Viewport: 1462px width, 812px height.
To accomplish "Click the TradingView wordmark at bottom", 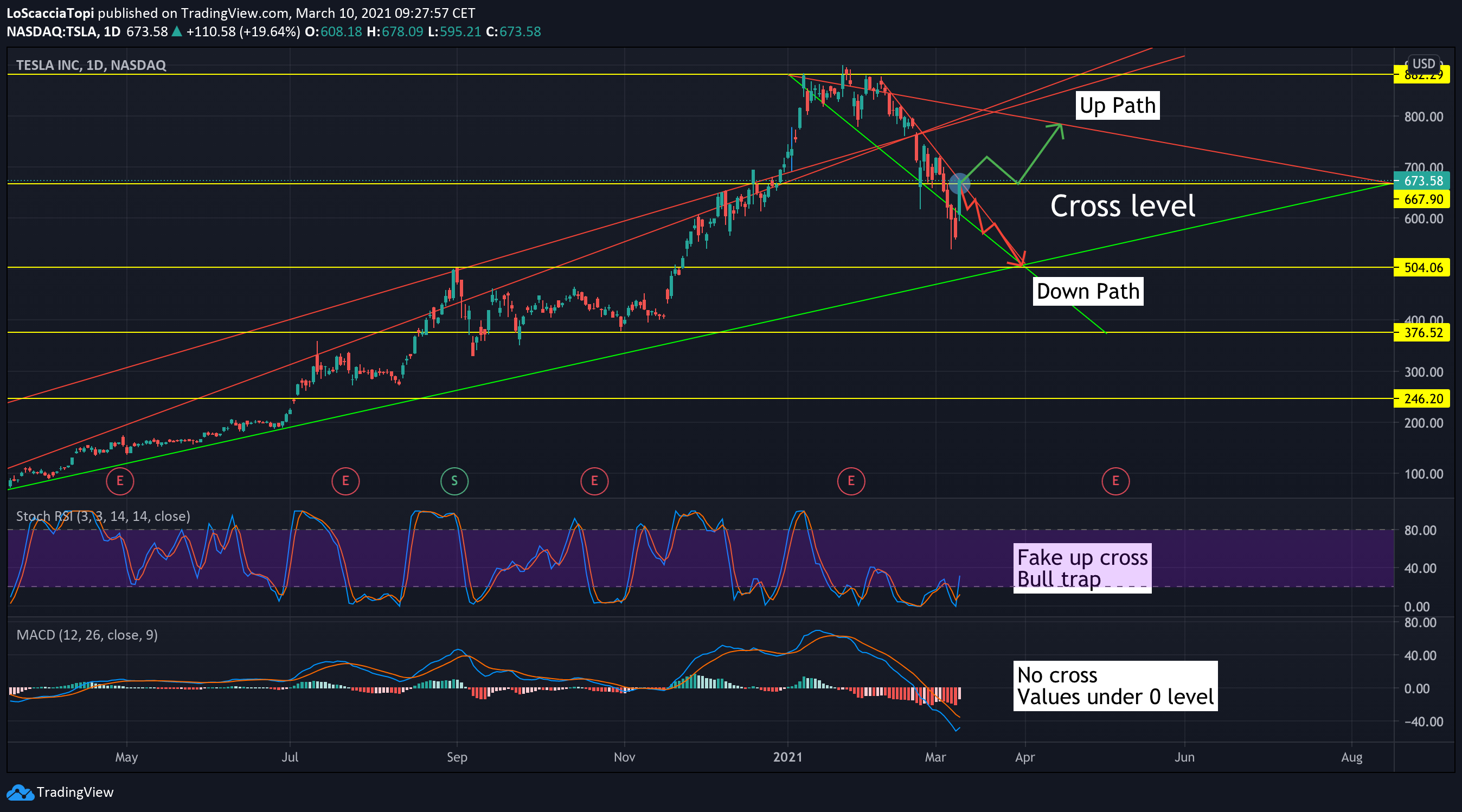I will coord(75,792).
